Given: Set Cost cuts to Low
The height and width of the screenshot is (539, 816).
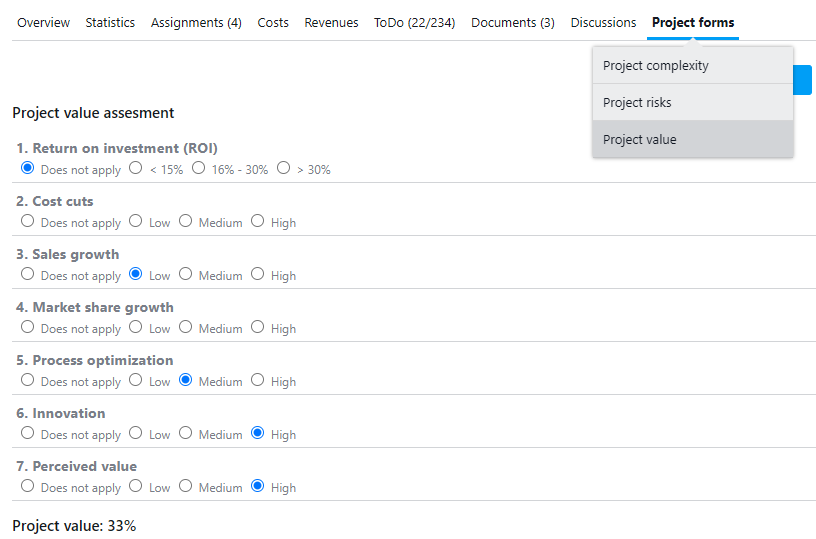Looking at the screenshot, I should point(136,221).
